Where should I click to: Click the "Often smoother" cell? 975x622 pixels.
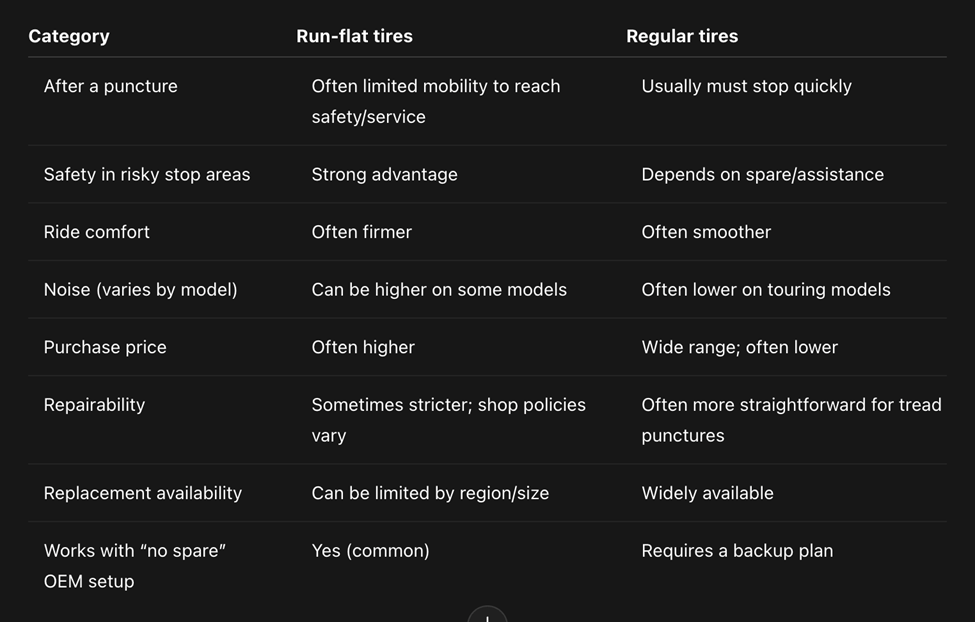pyautogui.click(x=706, y=232)
